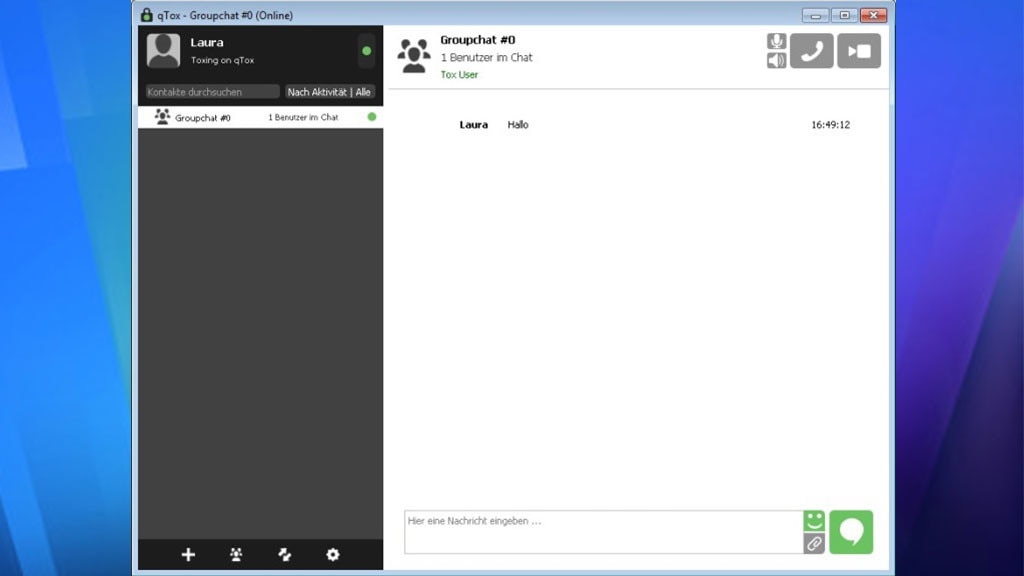Create a new groupchat from the bottom bar

[236, 555]
